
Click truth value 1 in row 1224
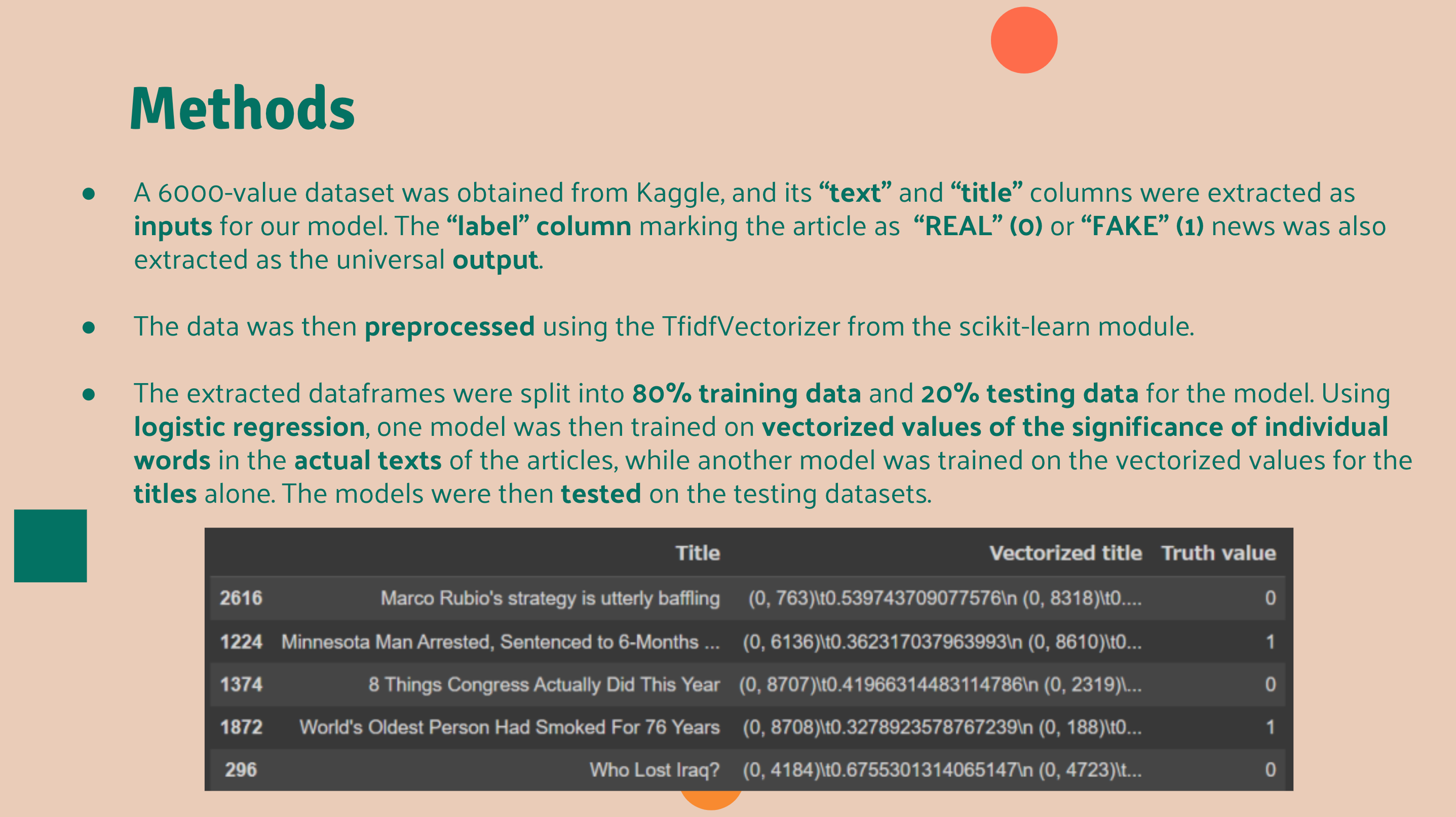coord(1270,642)
